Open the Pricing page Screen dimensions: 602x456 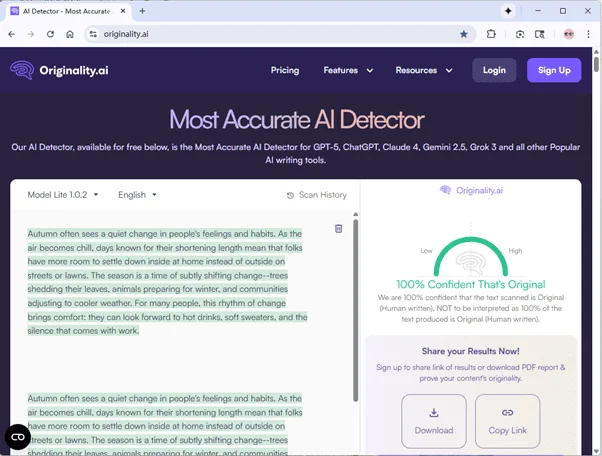point(285,70)
